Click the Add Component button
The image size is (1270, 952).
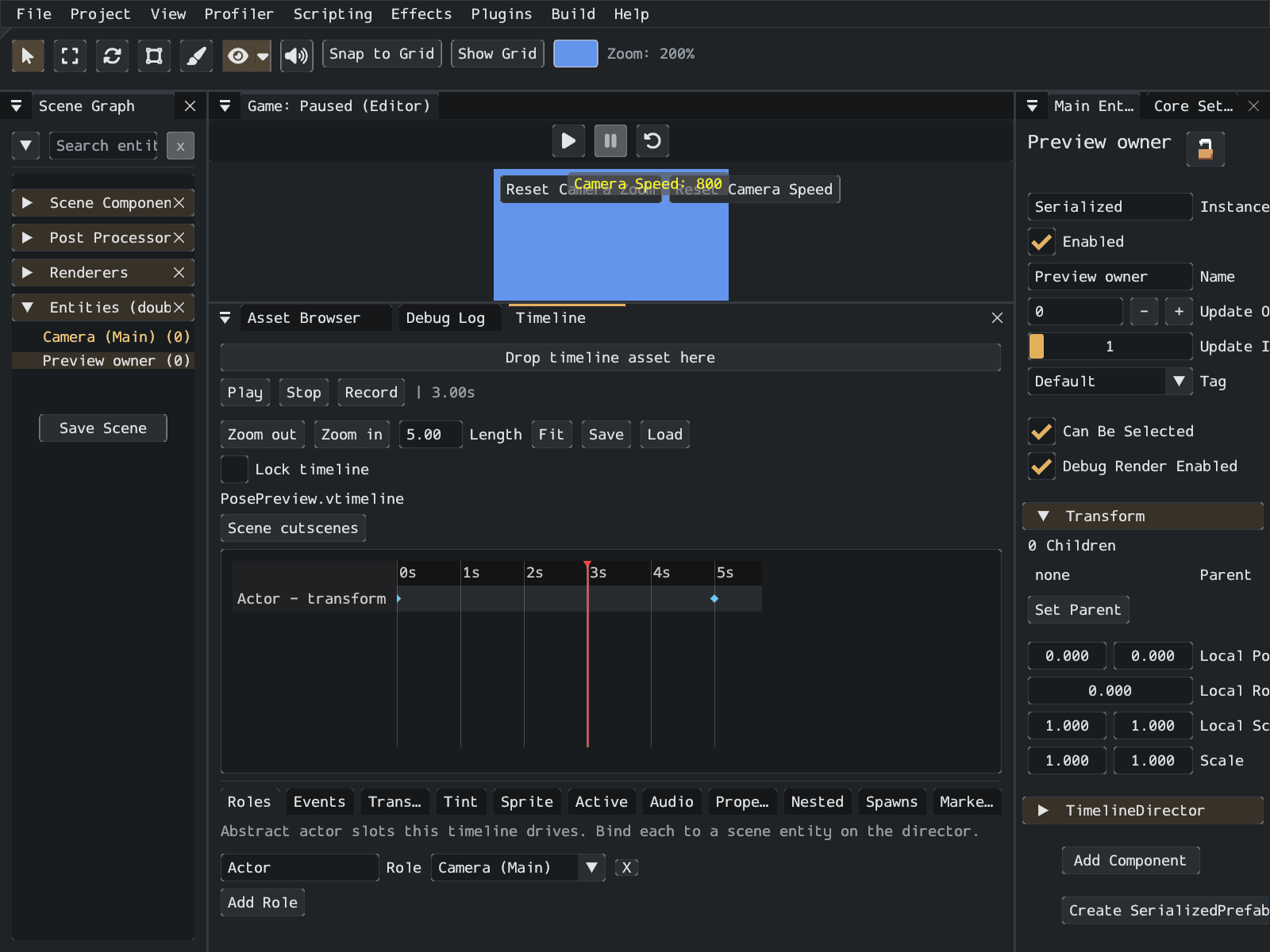coord(1130,860)
